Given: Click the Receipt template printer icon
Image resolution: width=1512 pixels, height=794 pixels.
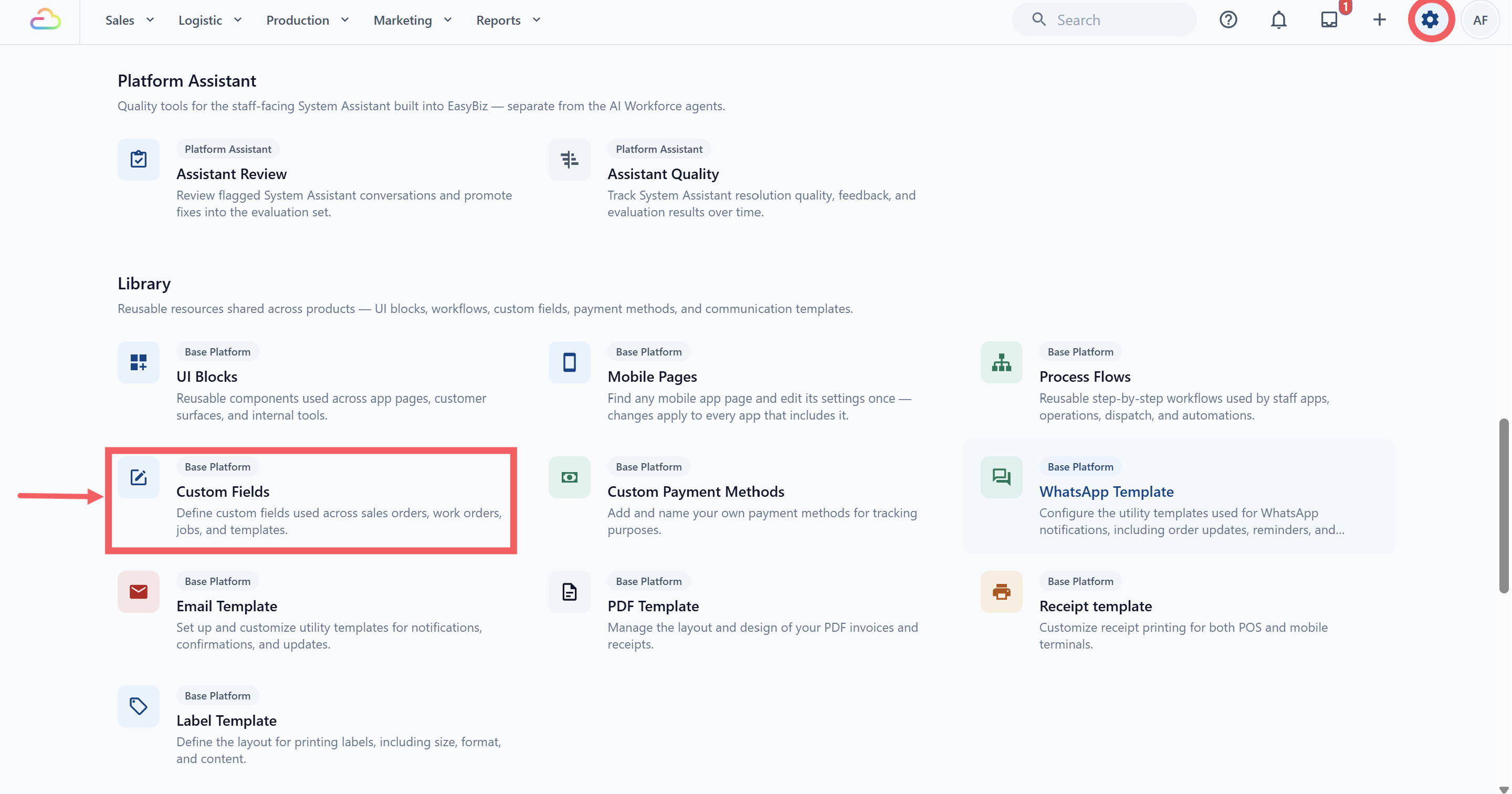Looking at the screenshot, I should [x=1001, y=591].
